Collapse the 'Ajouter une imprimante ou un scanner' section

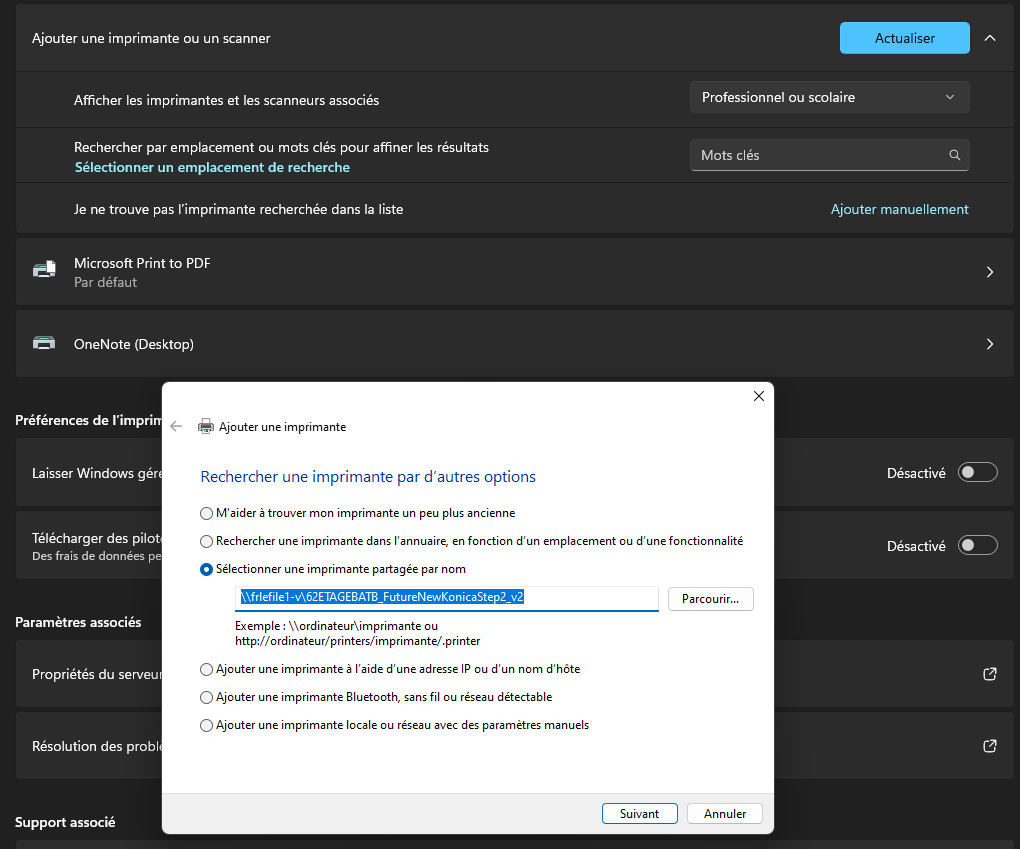(990, 38)
